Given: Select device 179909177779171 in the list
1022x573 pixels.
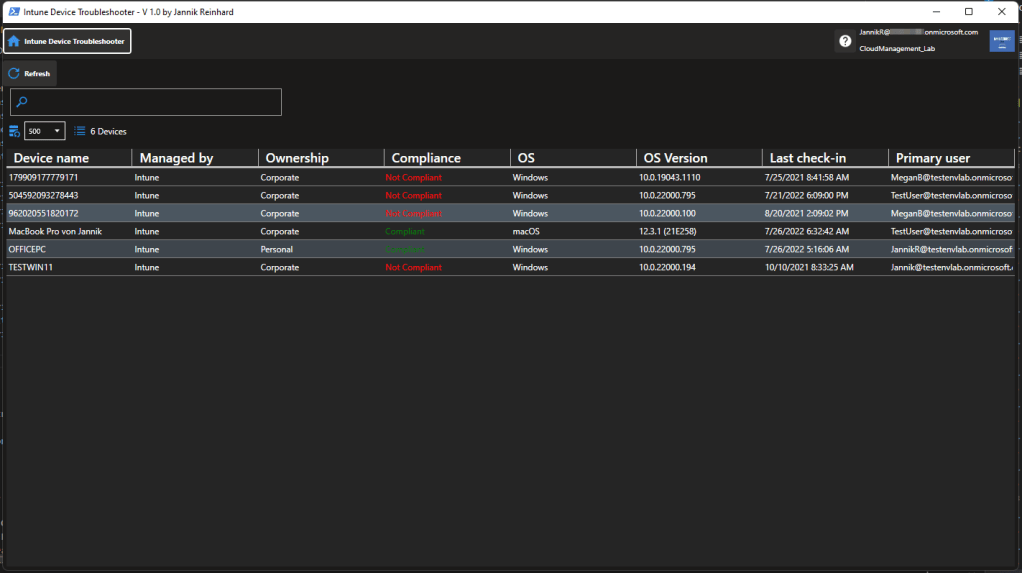Looking at the screenshot, I should (43, 177).
